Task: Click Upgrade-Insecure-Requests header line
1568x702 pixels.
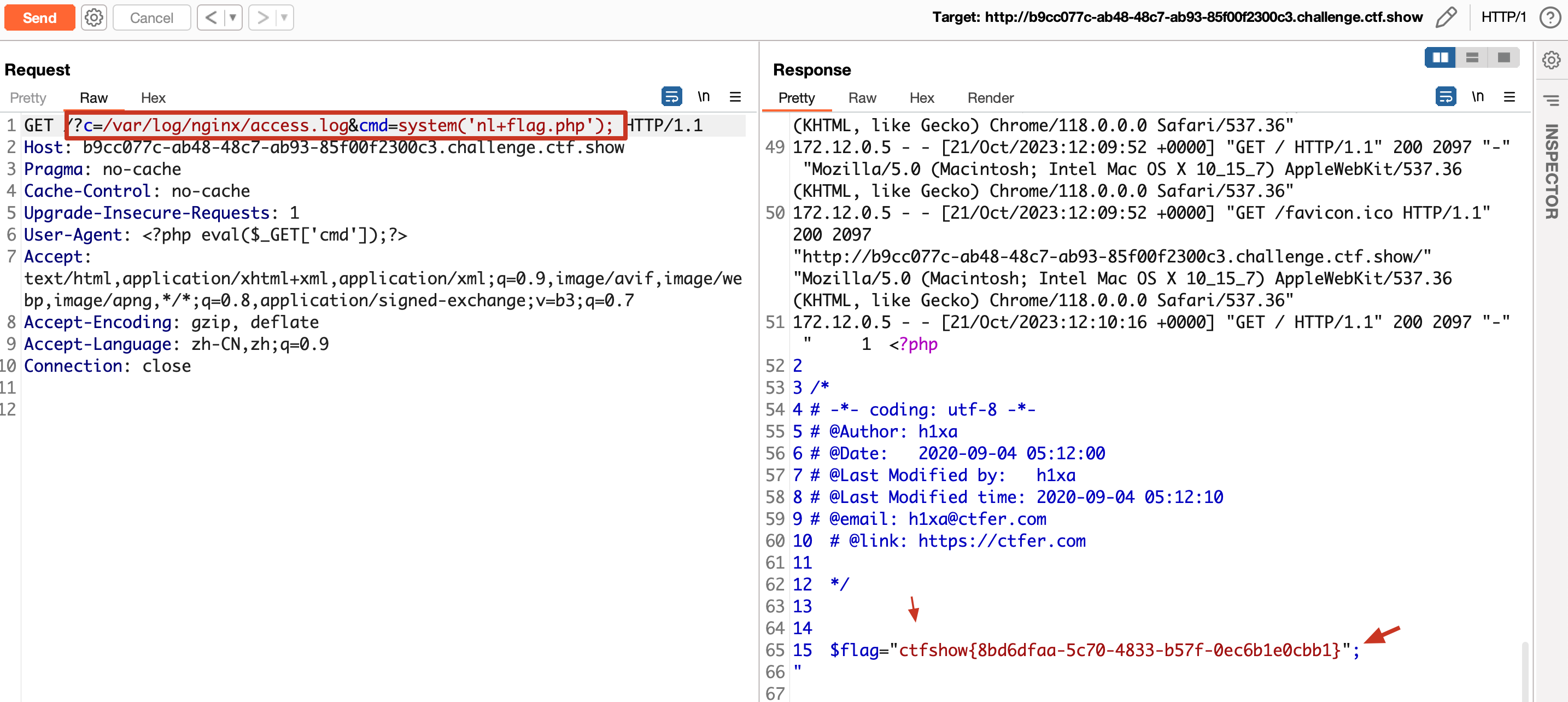Action: [x=161, y=213]
